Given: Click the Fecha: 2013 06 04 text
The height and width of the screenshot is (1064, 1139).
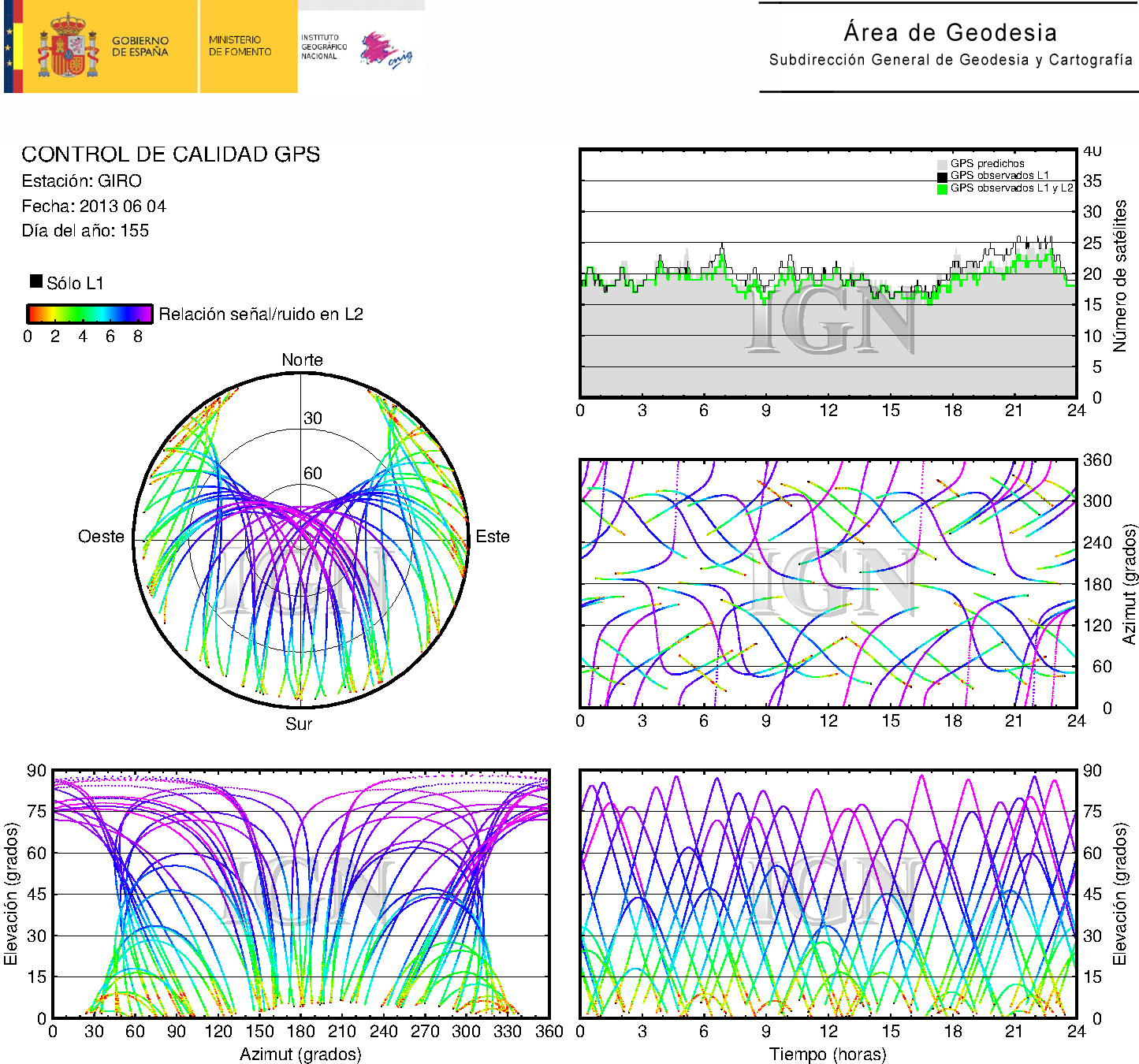Looking at the screenshot, I should 94,206.
